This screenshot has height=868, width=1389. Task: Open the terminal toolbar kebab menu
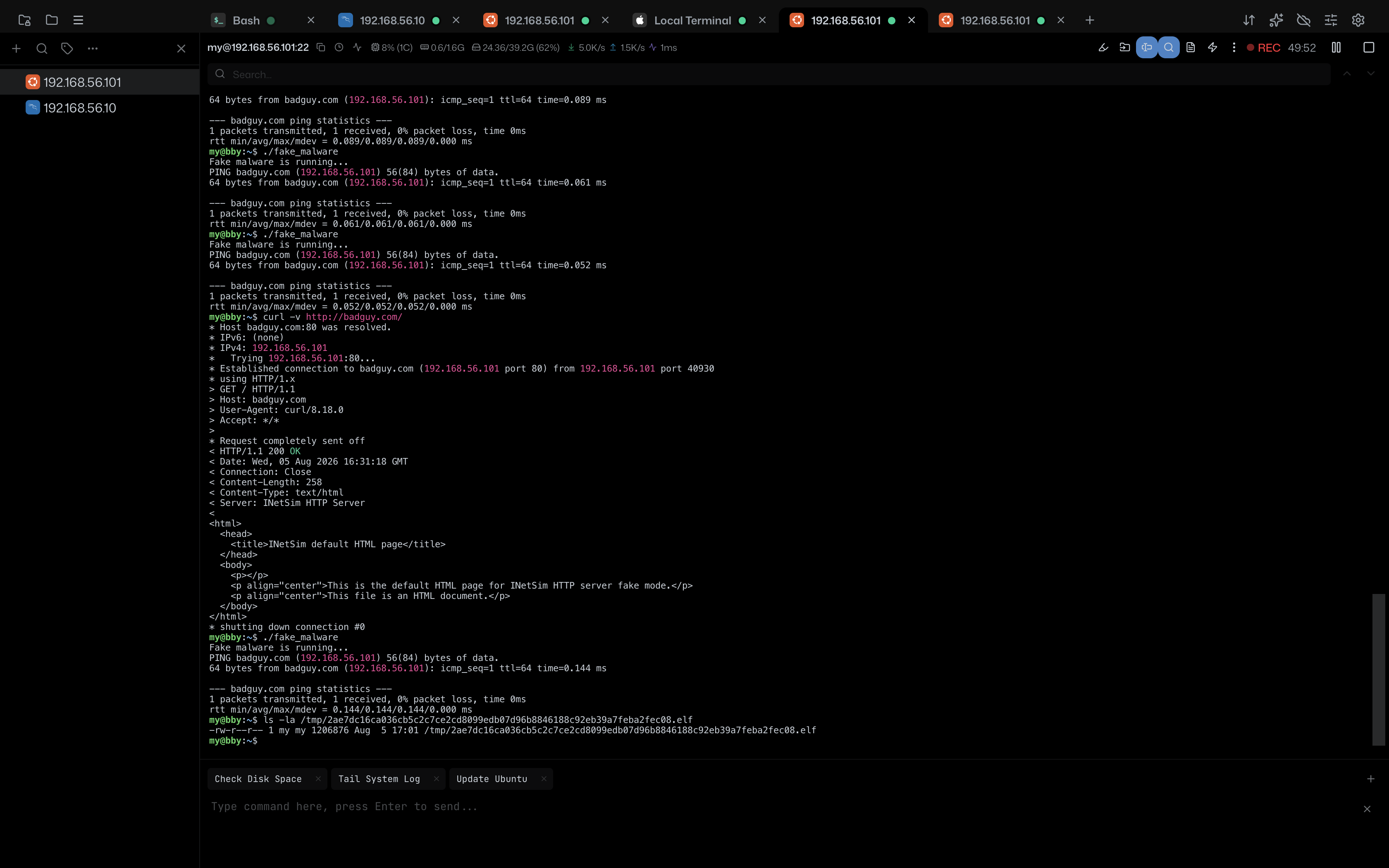pyautogui.click(x=1234, y=48)
